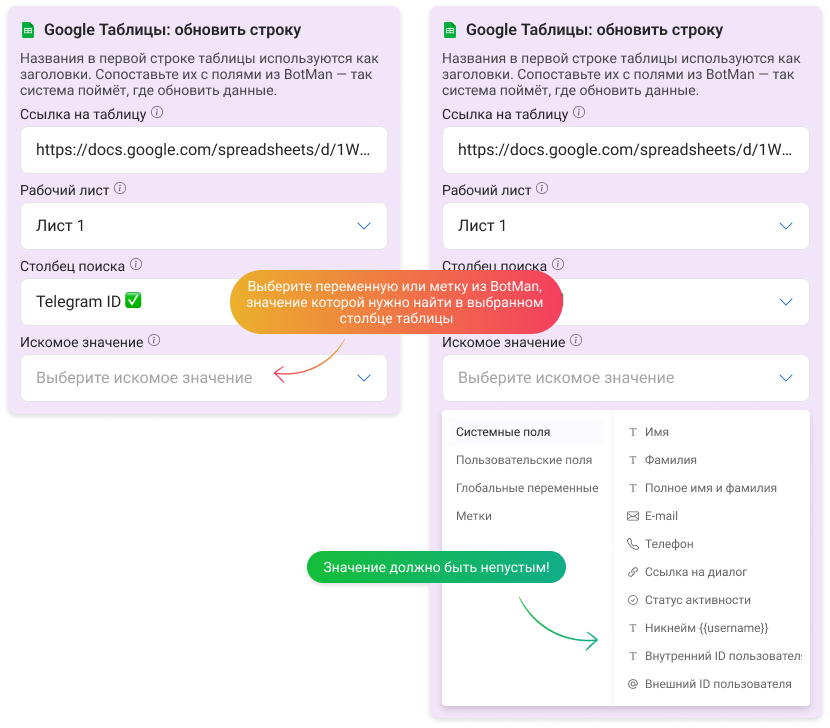The image size is (830, 728).
Task: Open info tooltip for table link, left panel
Action: coord(157,112)
